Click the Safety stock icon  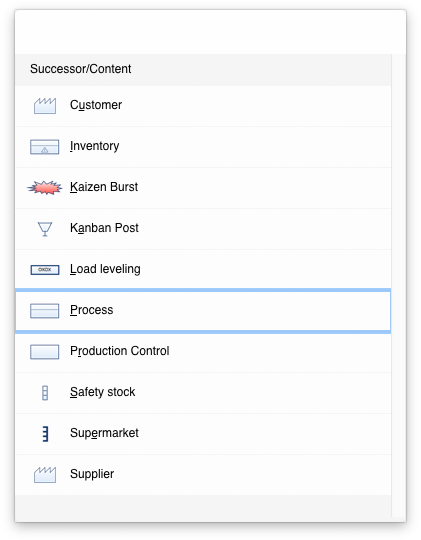[45, 393]
